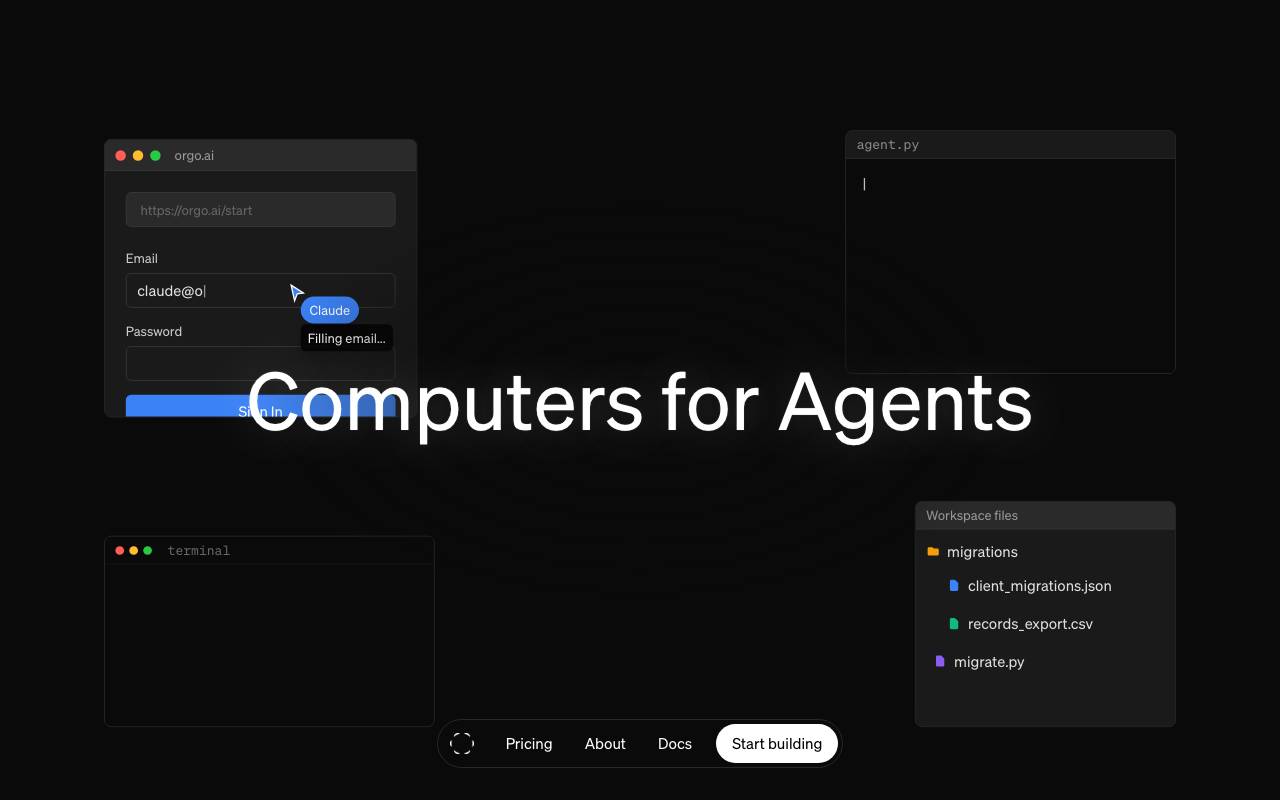The image size is (1280, 800).
Task: Open migrate.py in Workspace files
Action: 989,662
